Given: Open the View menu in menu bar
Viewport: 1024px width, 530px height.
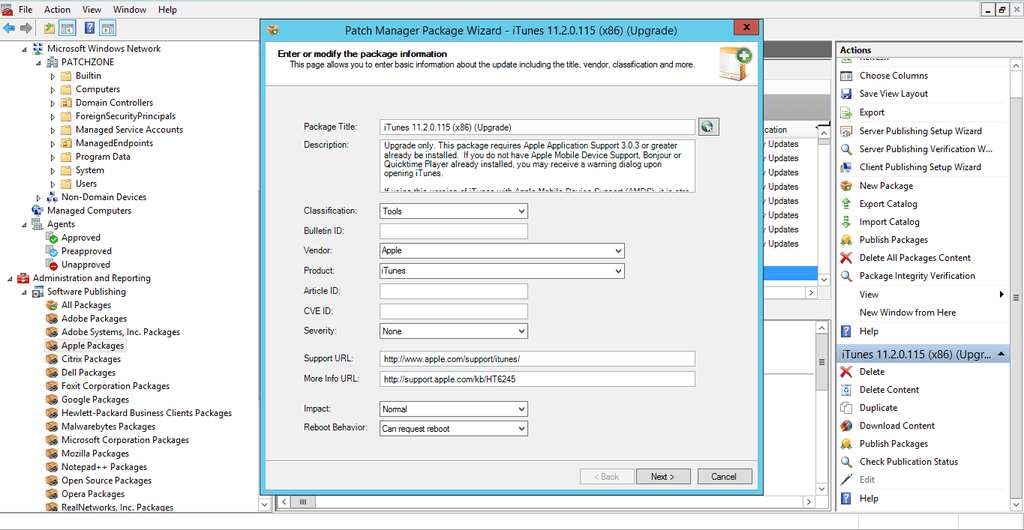Looking at the screenshot, I should (92, 10).
